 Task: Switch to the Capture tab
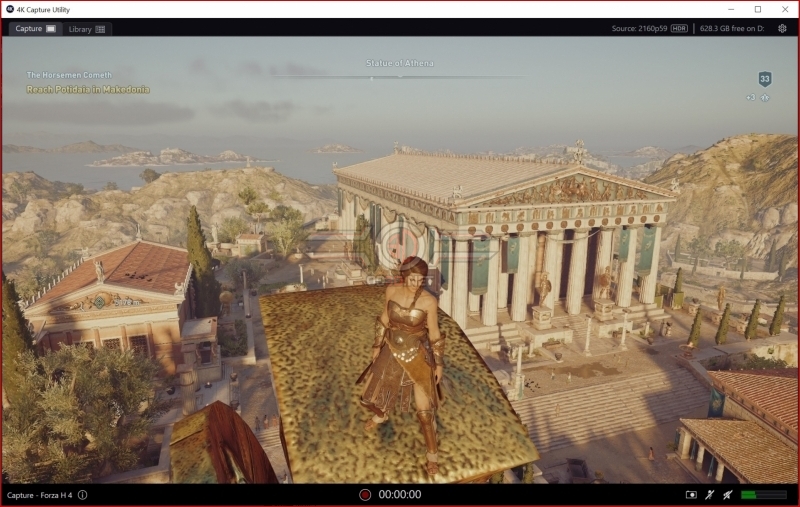(x=35, y=29)
